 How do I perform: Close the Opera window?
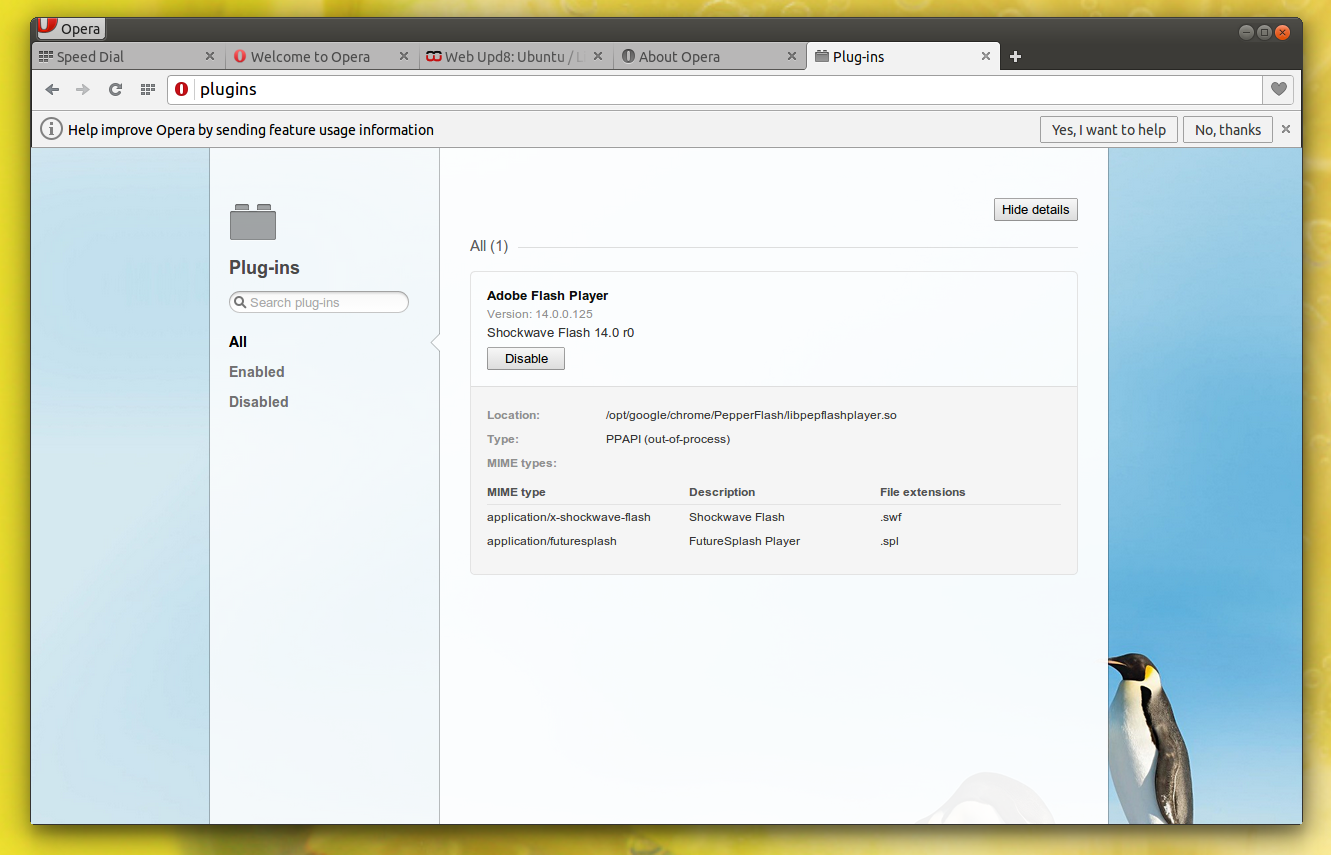[x=1282, y=32]
